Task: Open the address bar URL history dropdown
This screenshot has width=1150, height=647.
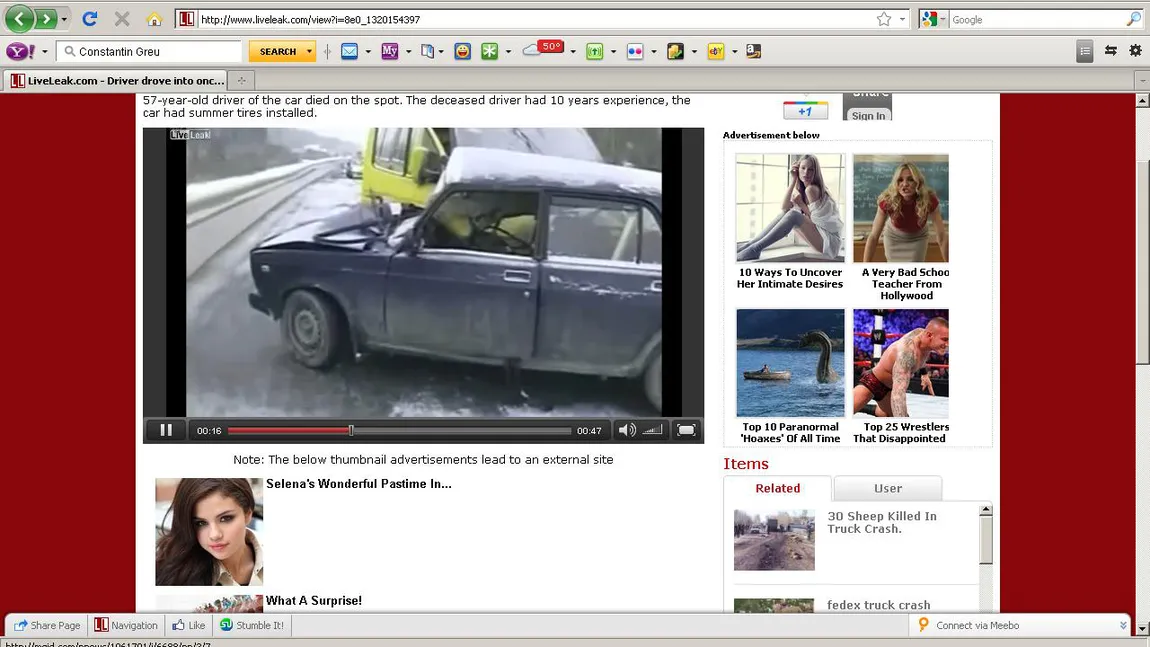Action: (x=902, y=19)
